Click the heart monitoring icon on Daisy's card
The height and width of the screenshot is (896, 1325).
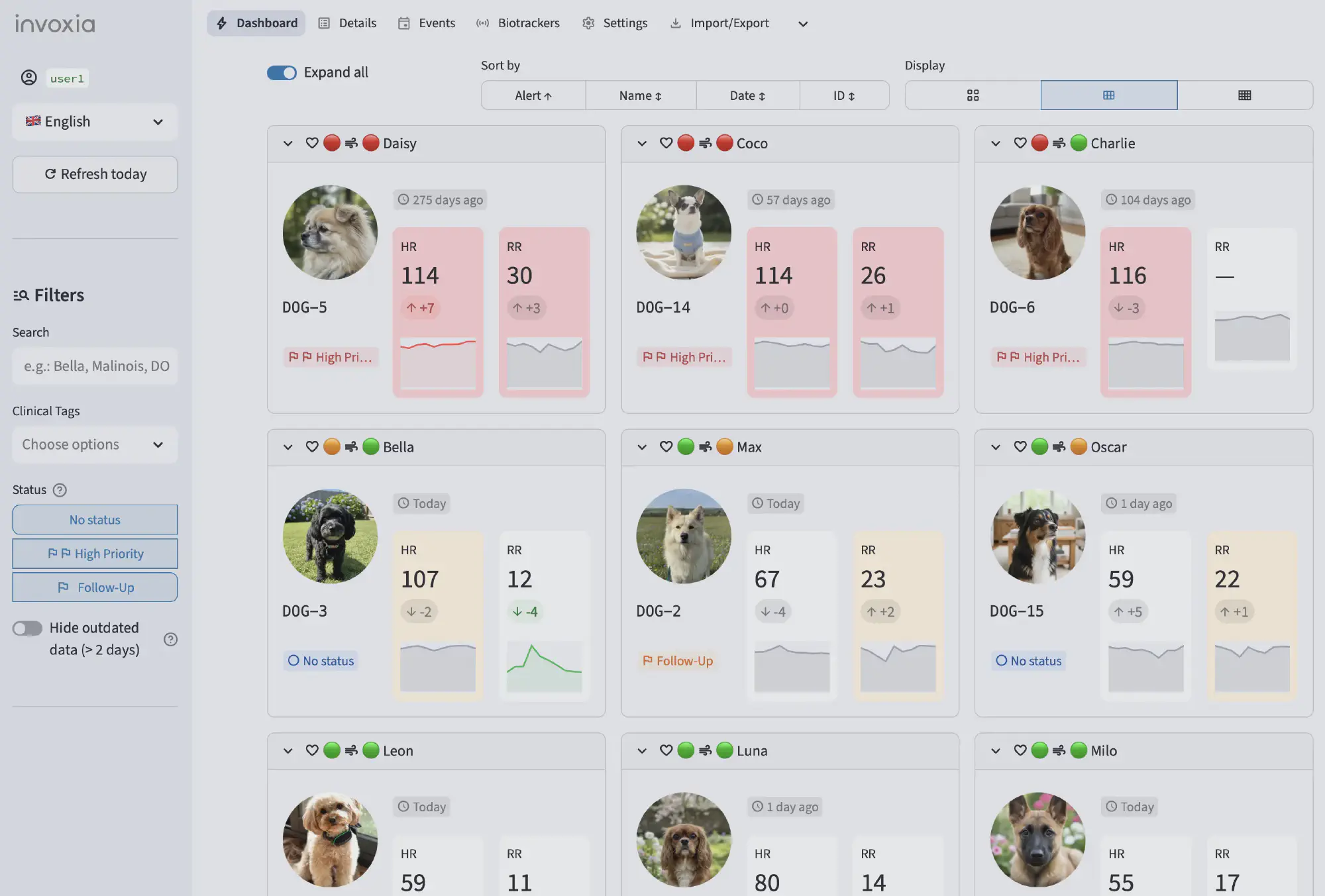pyautogui.click(x=313, y=143)
